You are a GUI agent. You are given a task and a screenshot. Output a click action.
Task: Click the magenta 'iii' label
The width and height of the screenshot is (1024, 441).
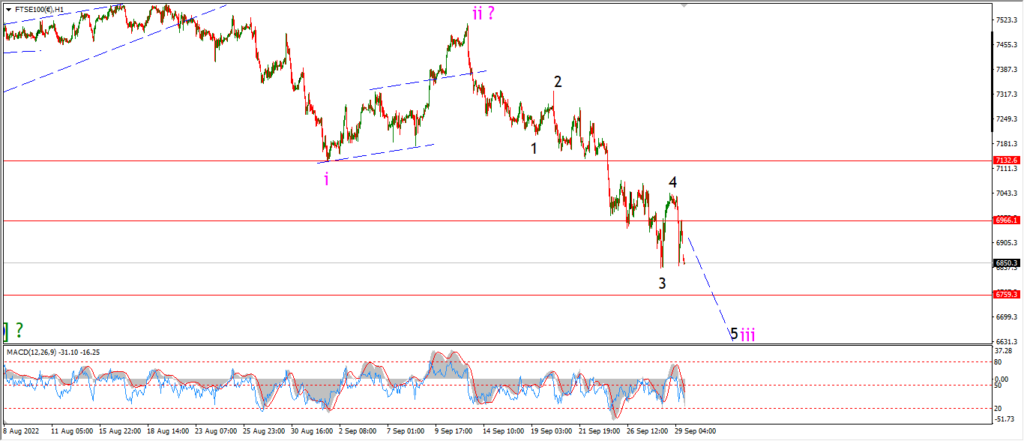(748, 335)
